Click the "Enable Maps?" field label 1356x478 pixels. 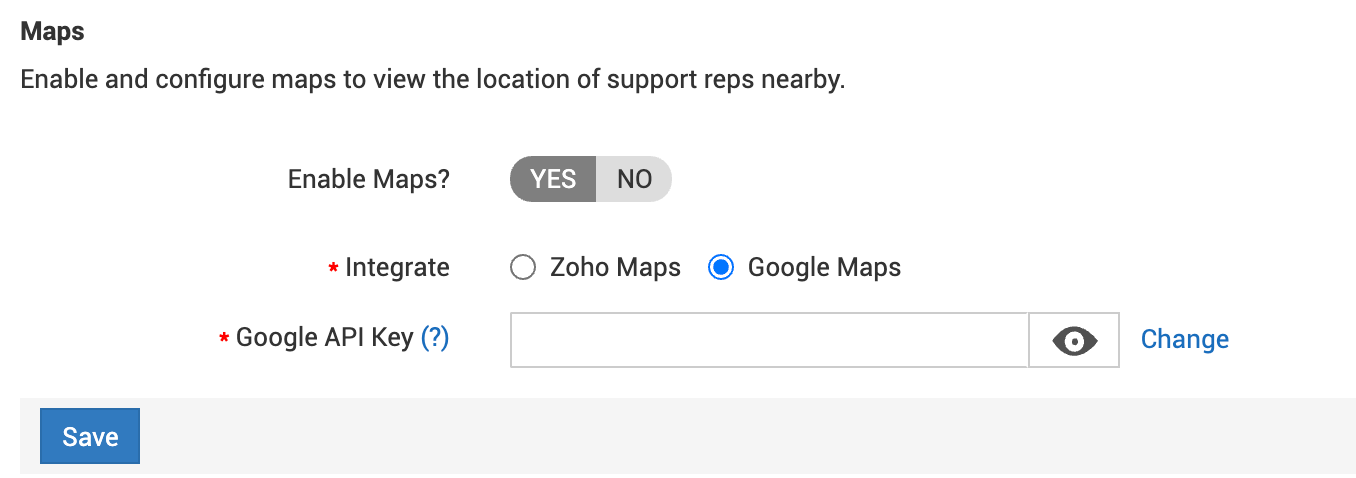369,179
